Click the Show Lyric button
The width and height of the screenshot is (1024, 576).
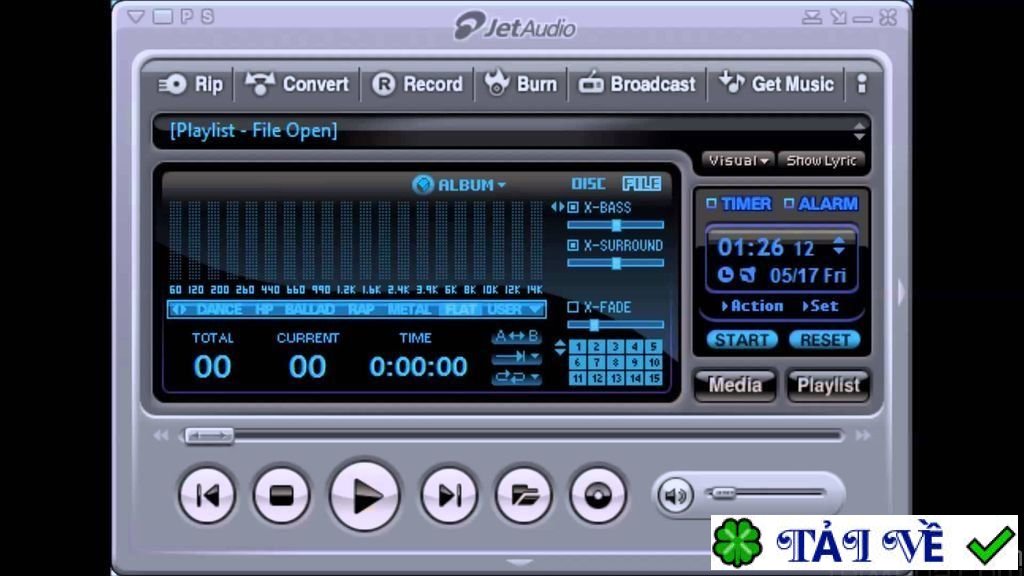(x=821, y=161)
